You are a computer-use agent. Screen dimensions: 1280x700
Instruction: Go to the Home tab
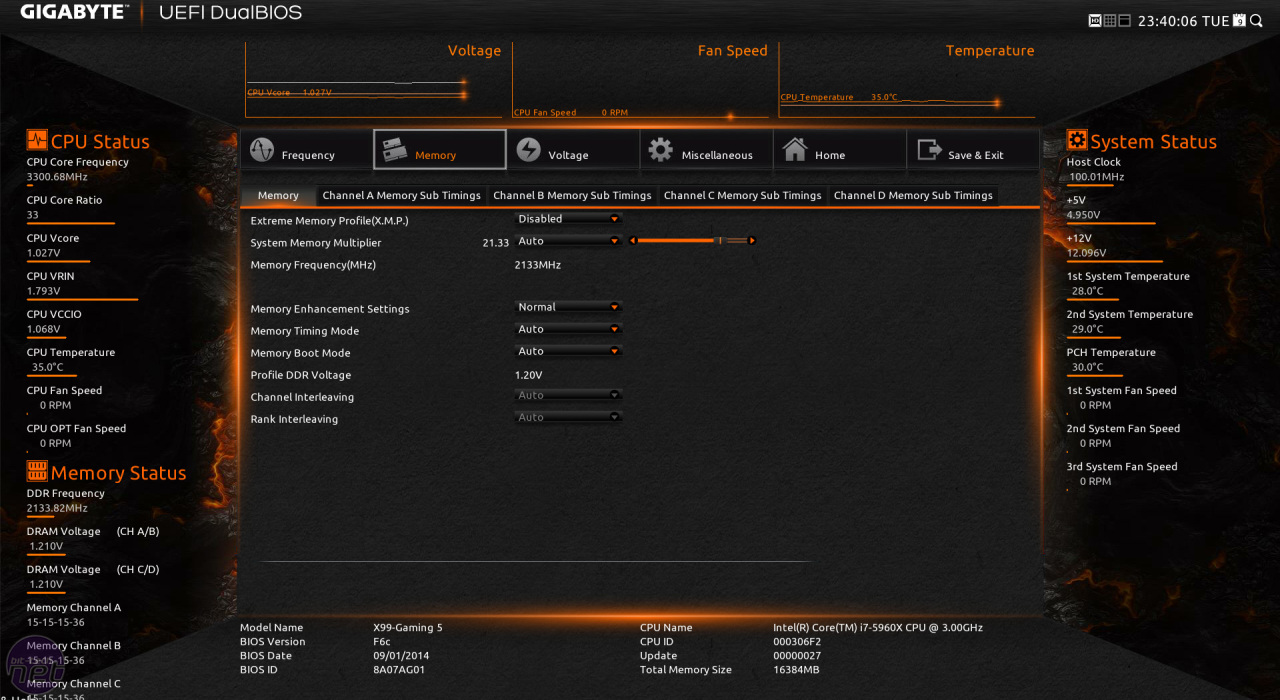839,150
